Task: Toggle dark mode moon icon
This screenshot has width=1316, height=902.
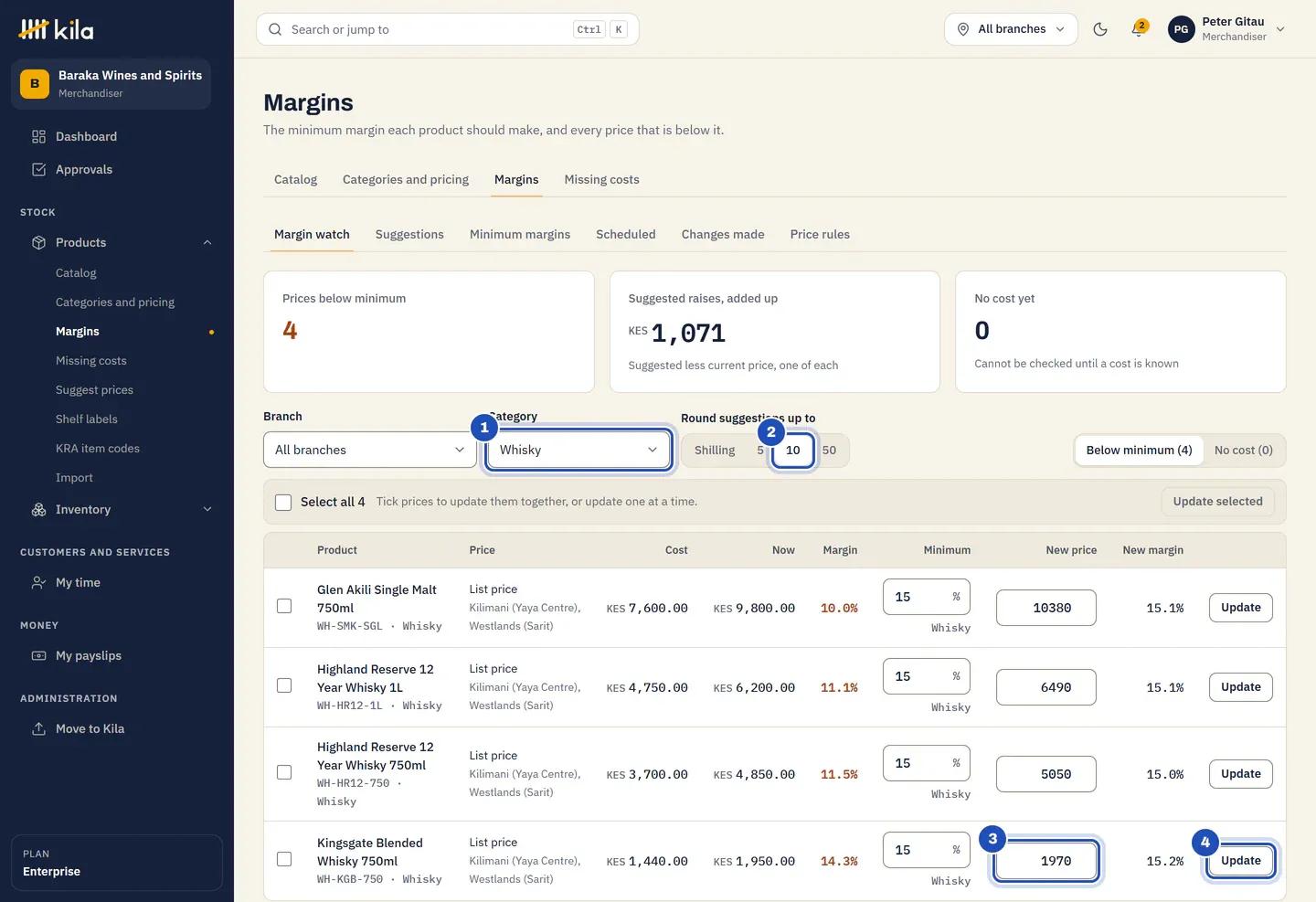Action: 1100,29
